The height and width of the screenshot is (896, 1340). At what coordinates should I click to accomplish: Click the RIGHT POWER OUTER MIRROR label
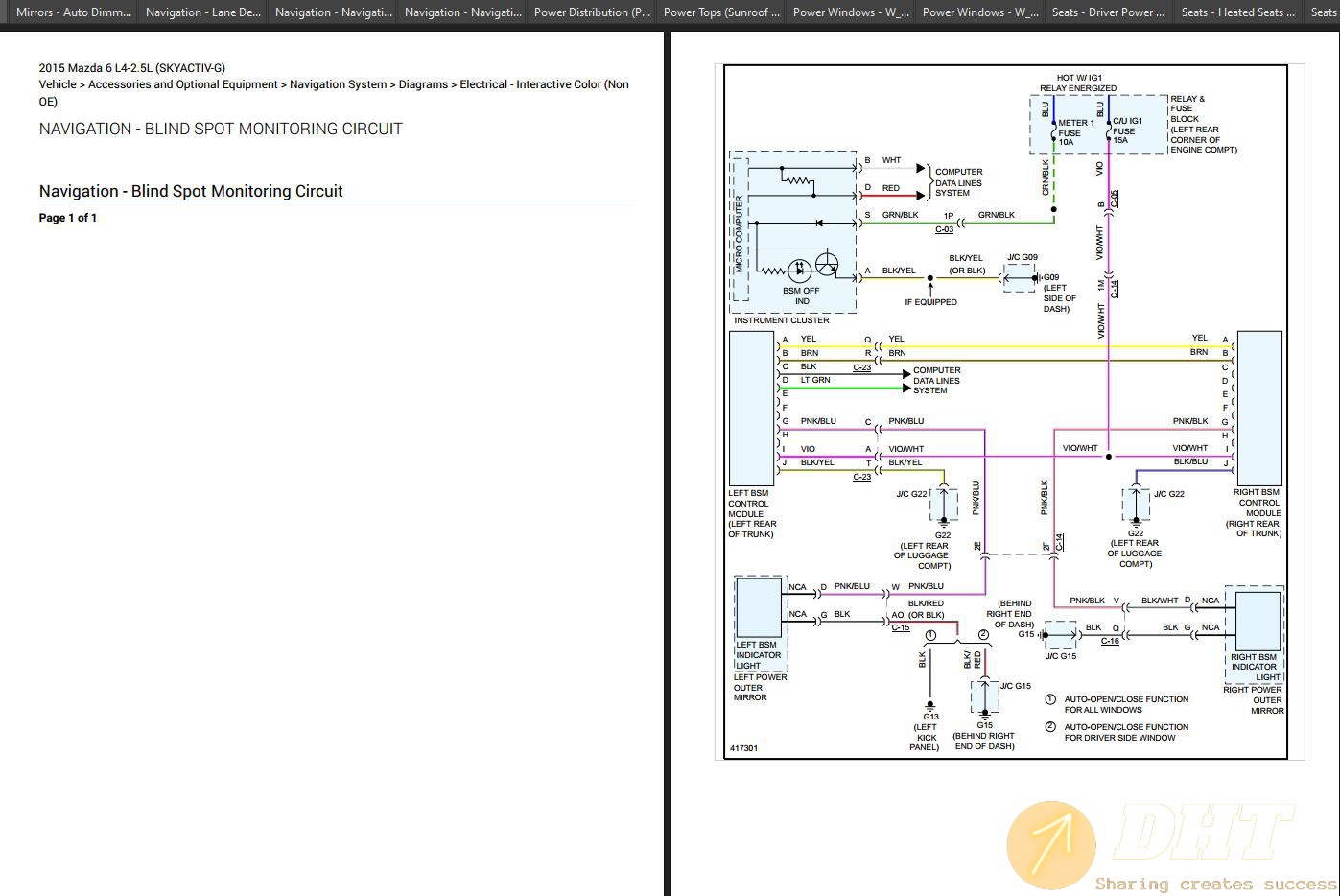1254,699
